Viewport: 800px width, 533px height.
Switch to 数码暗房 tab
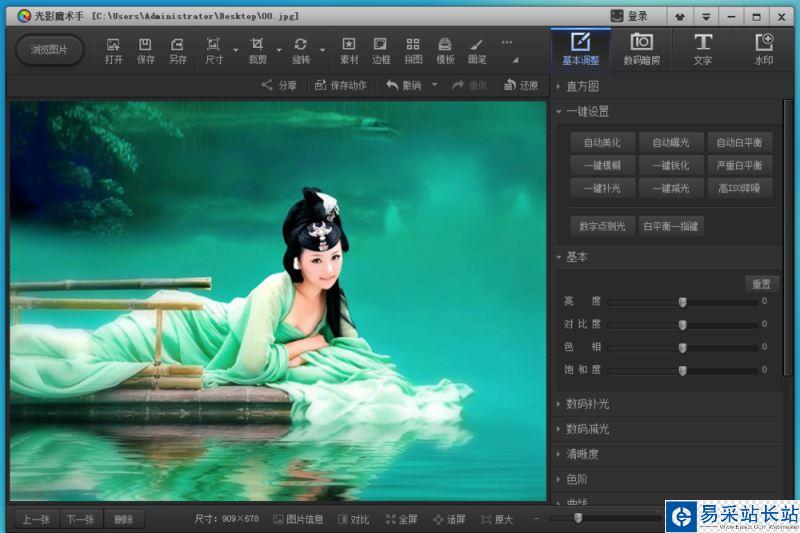click(x=642, y=49)
